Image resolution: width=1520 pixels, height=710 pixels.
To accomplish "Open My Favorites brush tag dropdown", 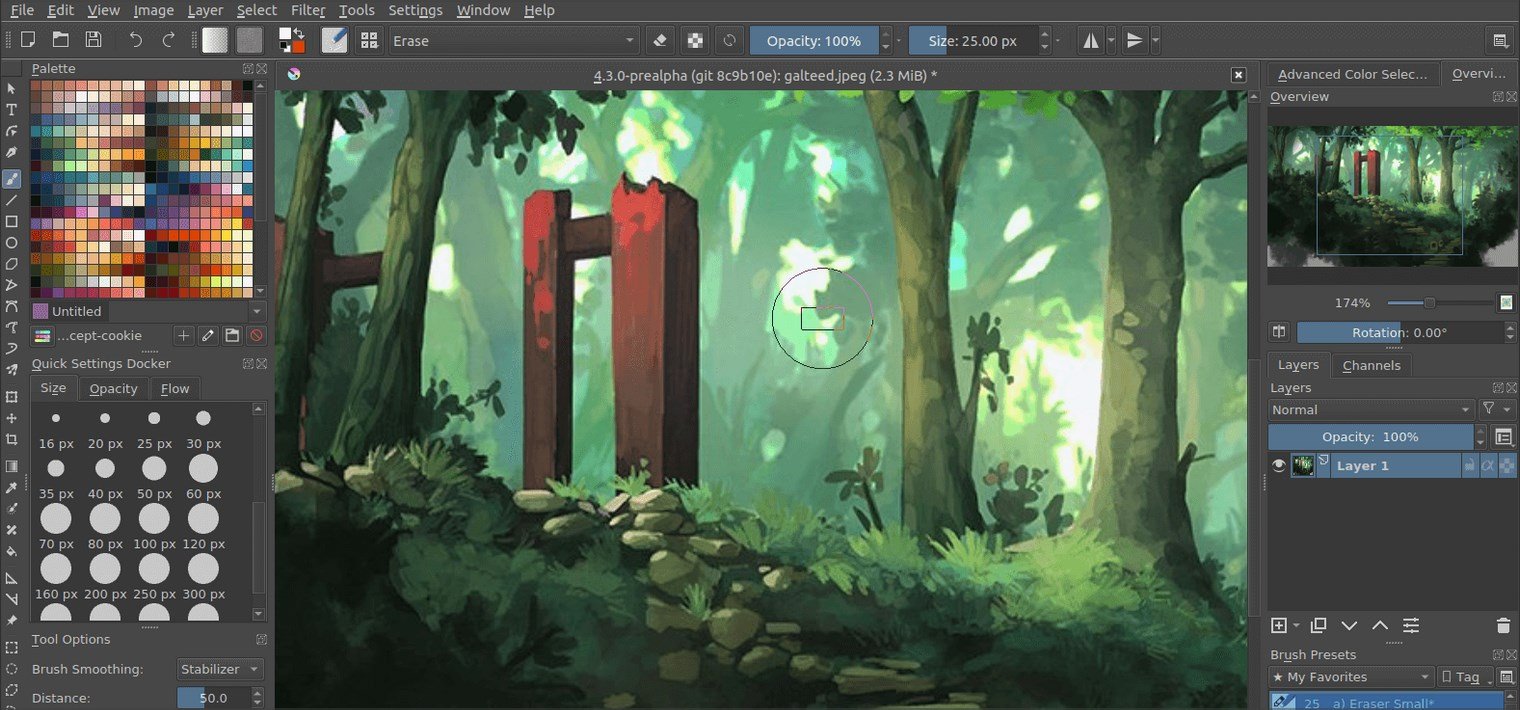I will [x=1352, y=677].
